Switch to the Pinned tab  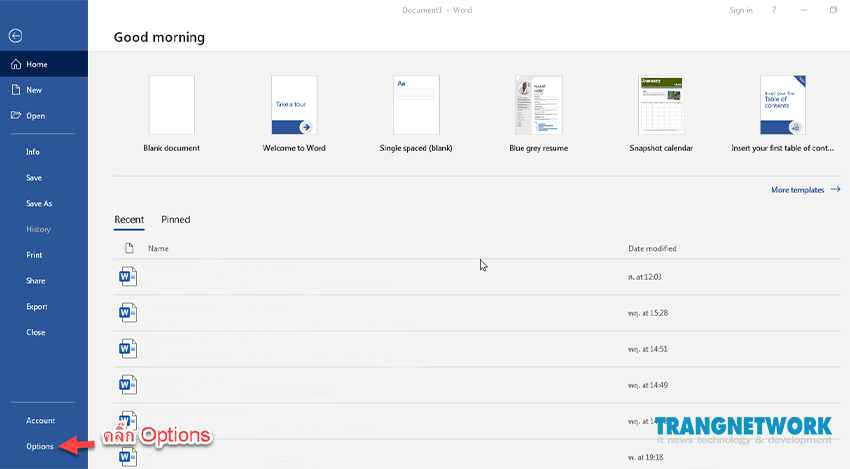[176, 220]
